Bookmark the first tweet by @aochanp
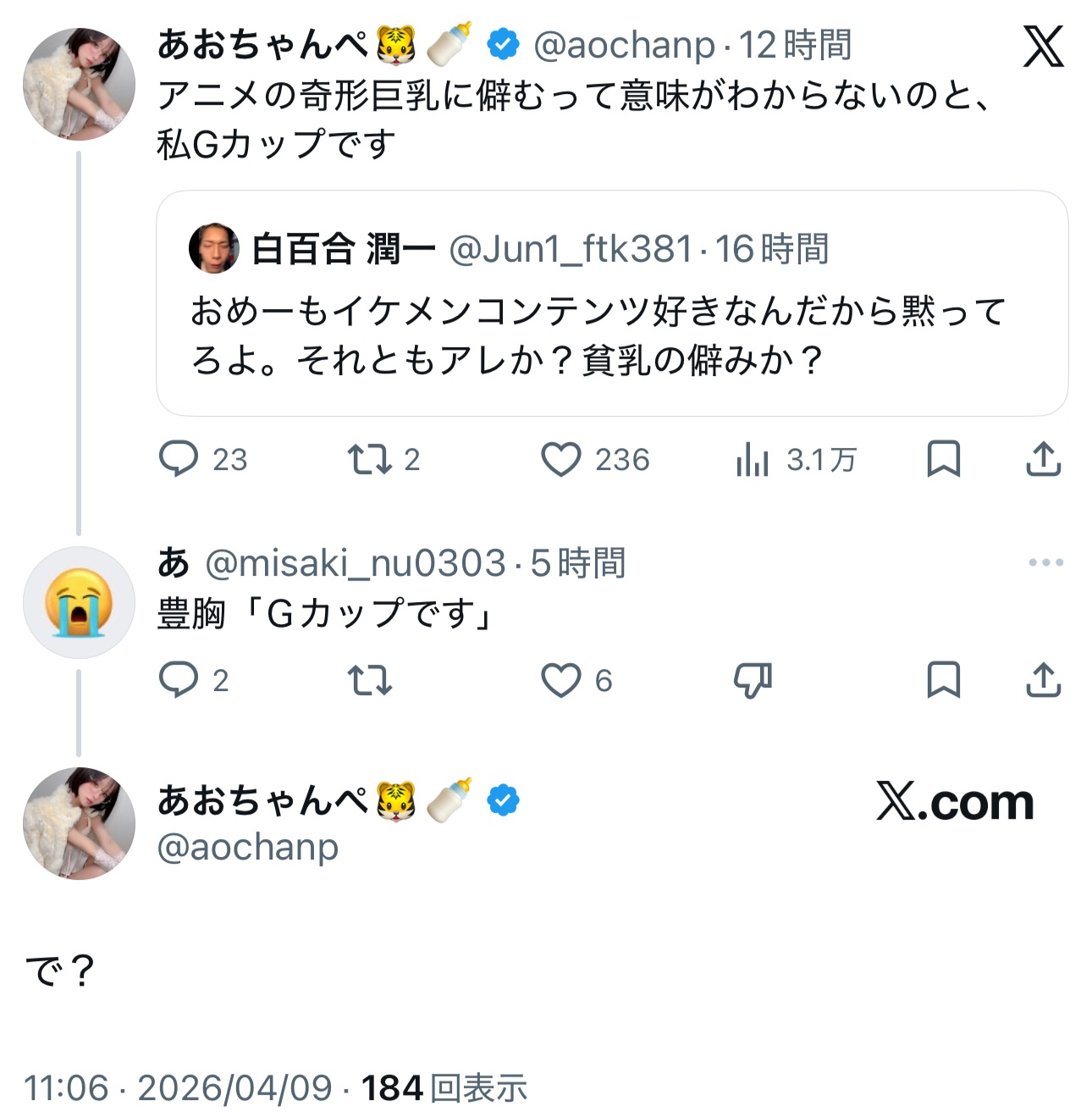The height and width of the screenshot is (1117, 1092). [943, 459]
